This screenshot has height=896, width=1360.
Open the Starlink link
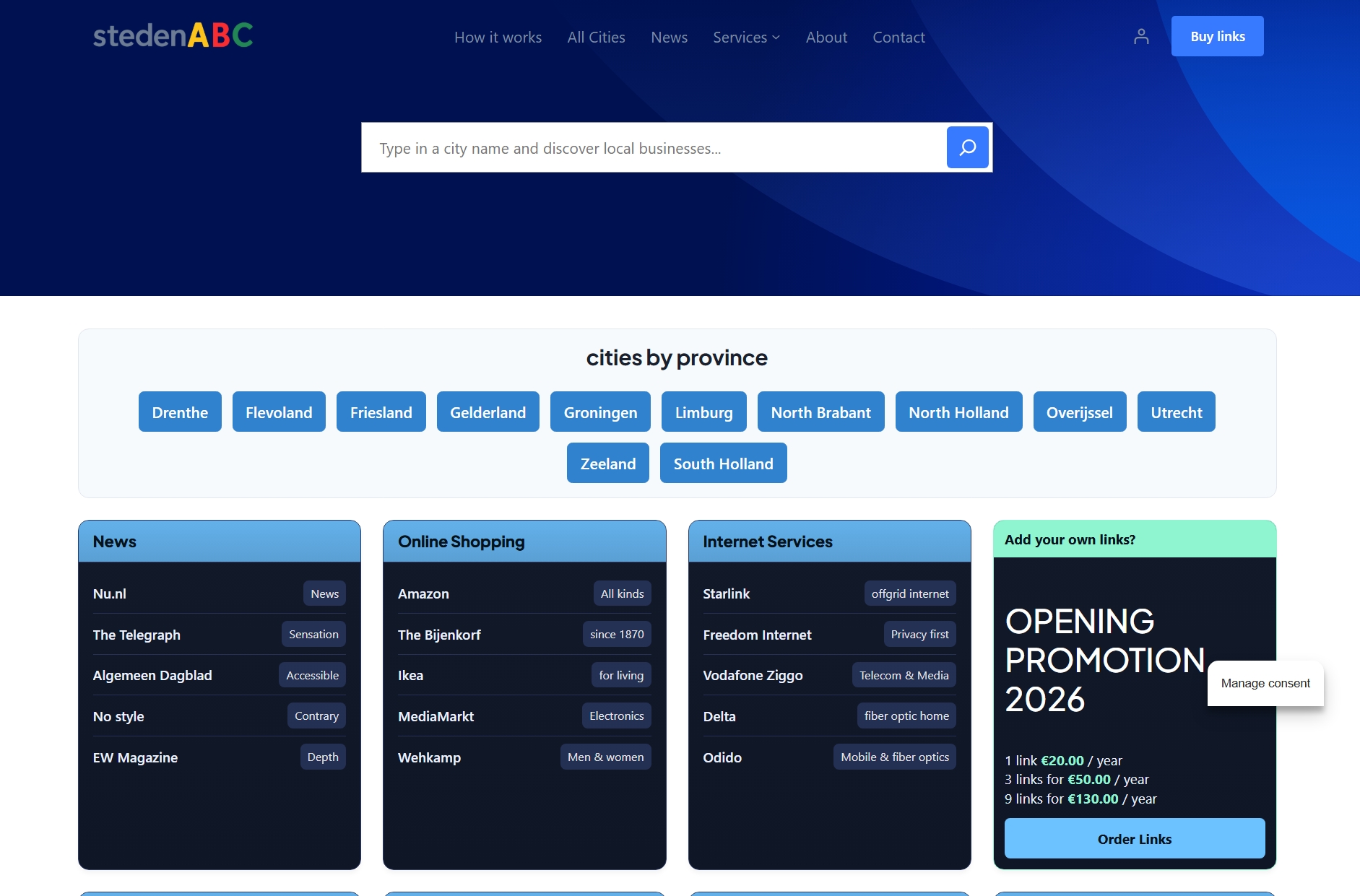click(727, 593)
